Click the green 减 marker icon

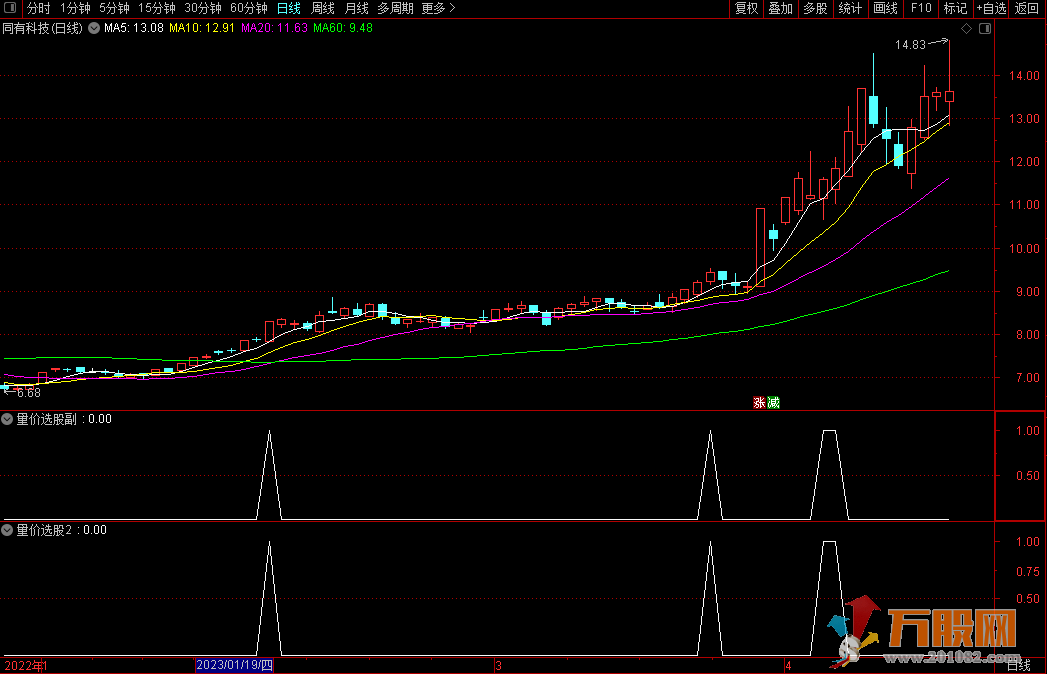[773, 403]
